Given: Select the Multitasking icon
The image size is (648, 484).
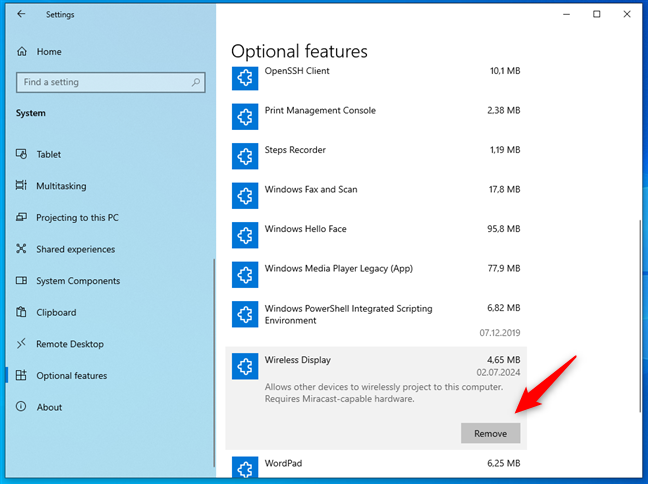Looking at the screenshot, I should [x=21, y=185].
